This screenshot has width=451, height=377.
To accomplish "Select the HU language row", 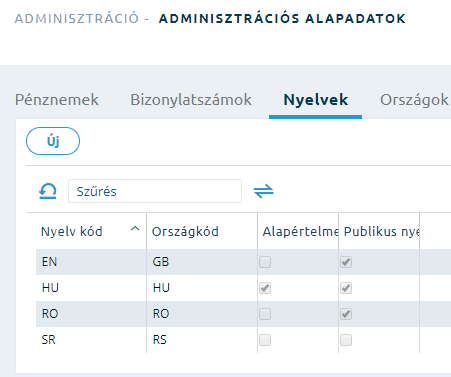I will pyautogui.click(x=243, y=288).
